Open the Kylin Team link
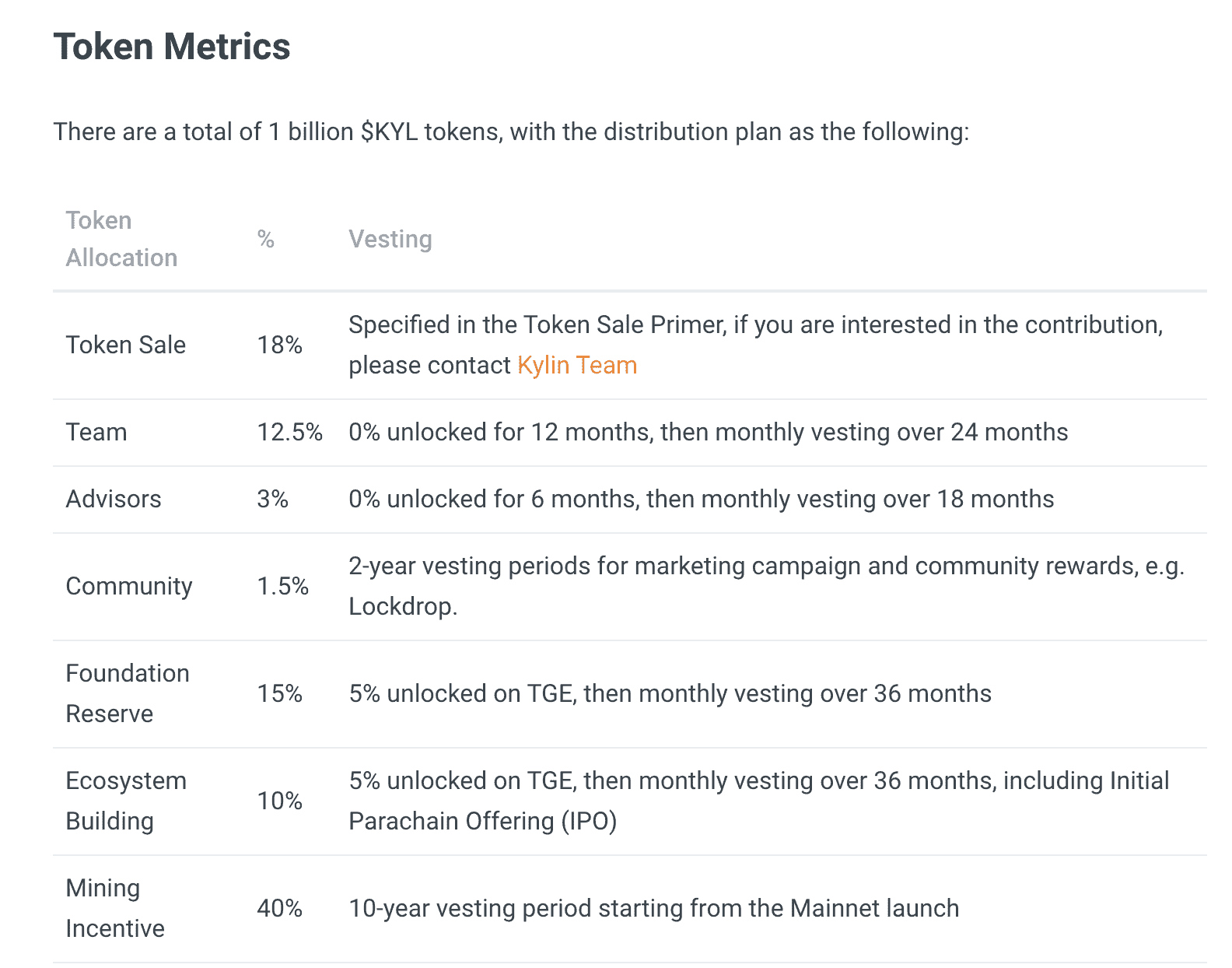Viewport: 1232px width, 968px height. pyautogui.click(x=576, y=365)
